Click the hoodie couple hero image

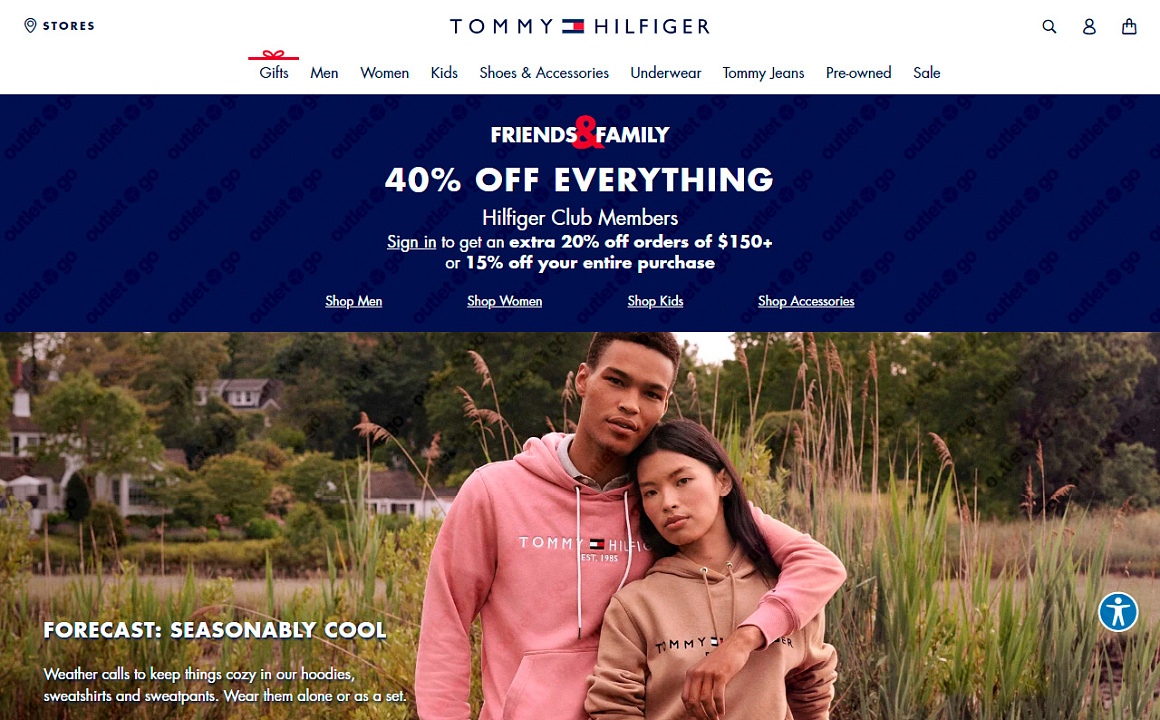tap(580, 525)
